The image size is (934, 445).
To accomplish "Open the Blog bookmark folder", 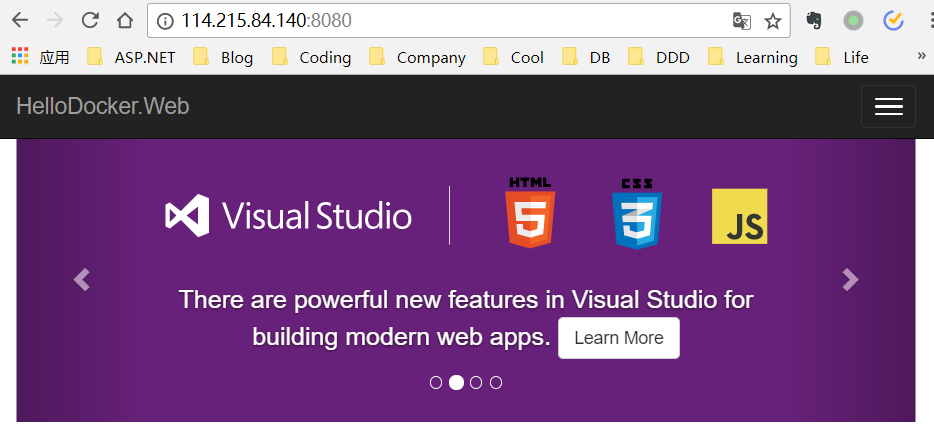I will [223, 57].
